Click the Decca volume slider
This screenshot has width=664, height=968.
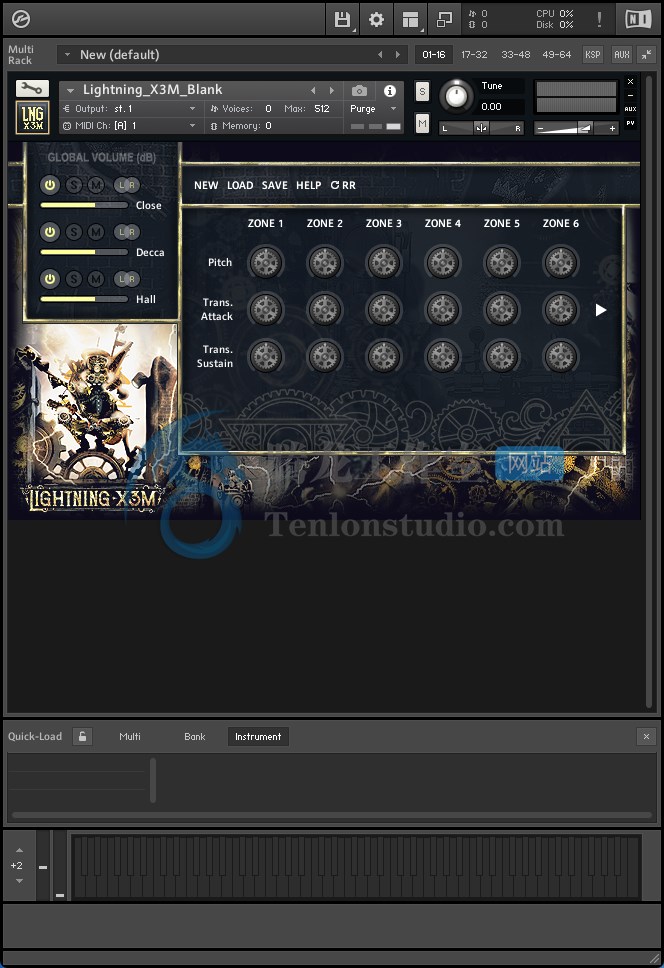[84, 252]
